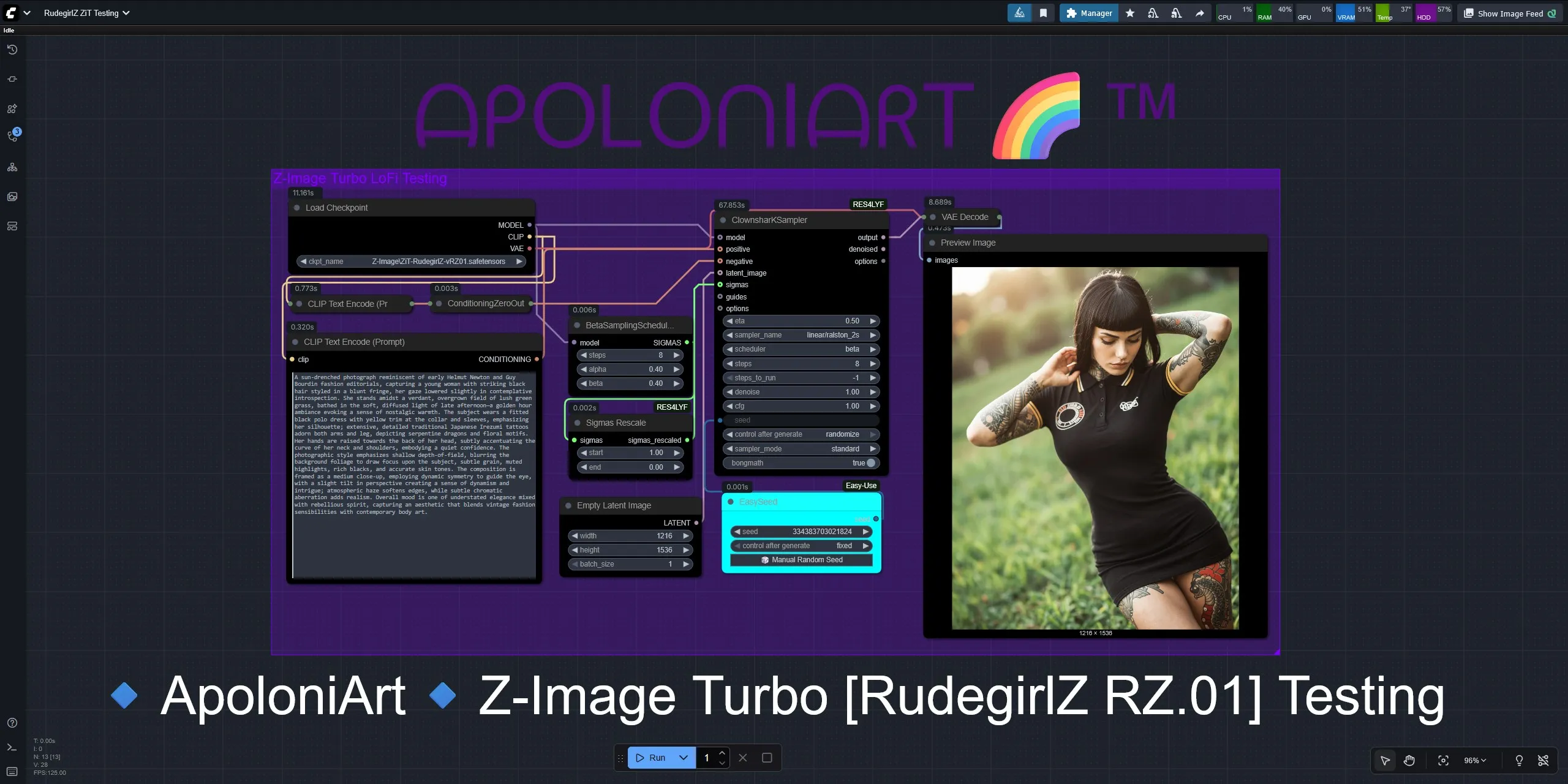Click the Run button
Screen dimensions: 1568x784
coord(650,758)
